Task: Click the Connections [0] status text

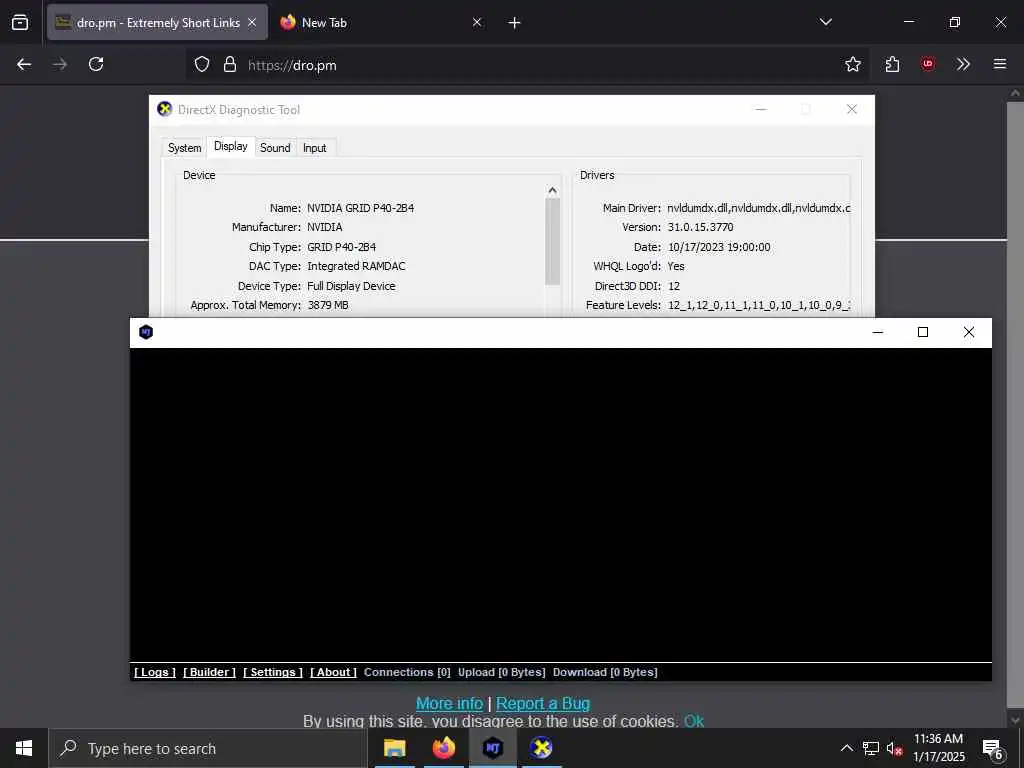Action: [x=407, y=672]
